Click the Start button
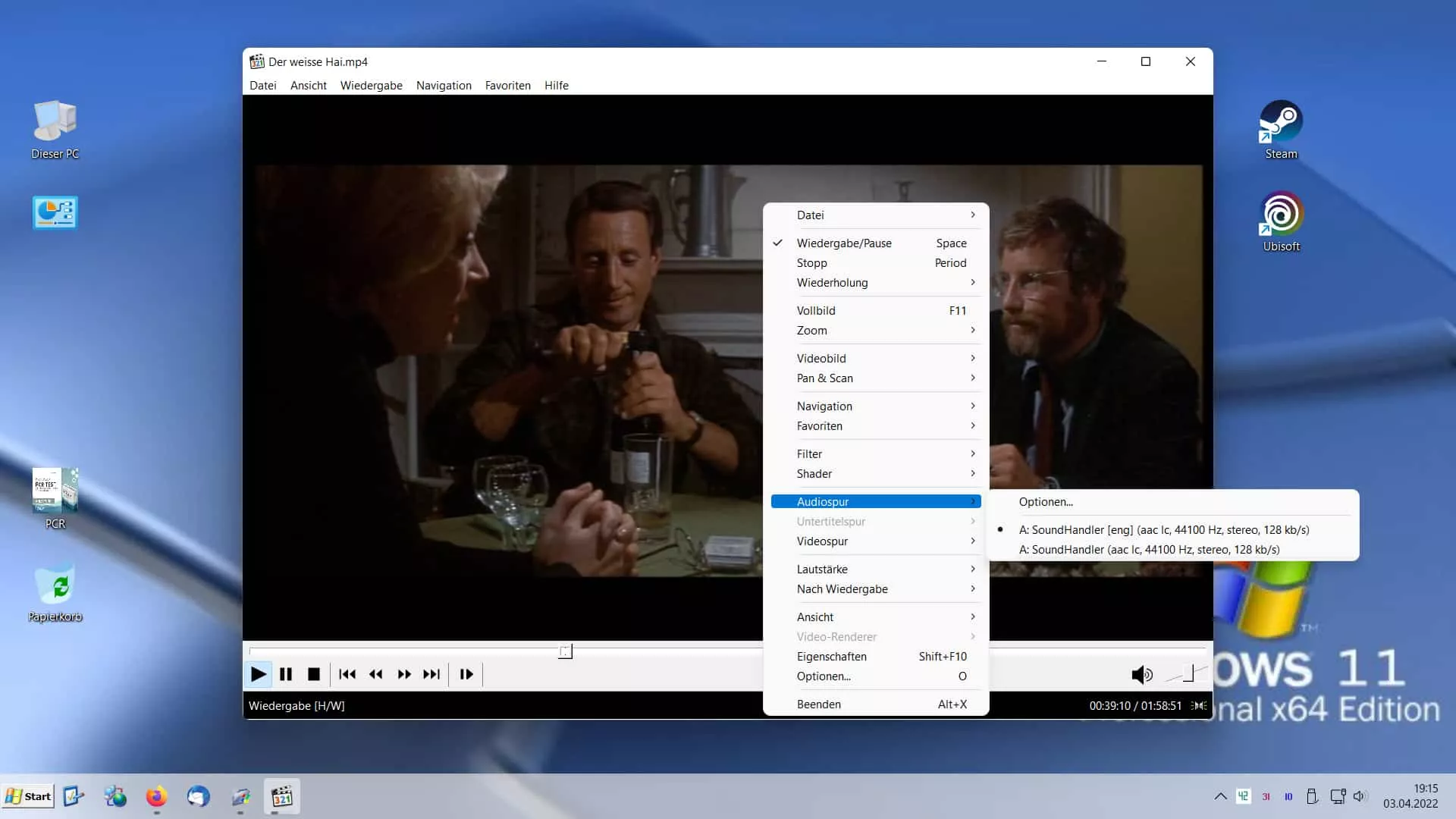 coord(28,796)
